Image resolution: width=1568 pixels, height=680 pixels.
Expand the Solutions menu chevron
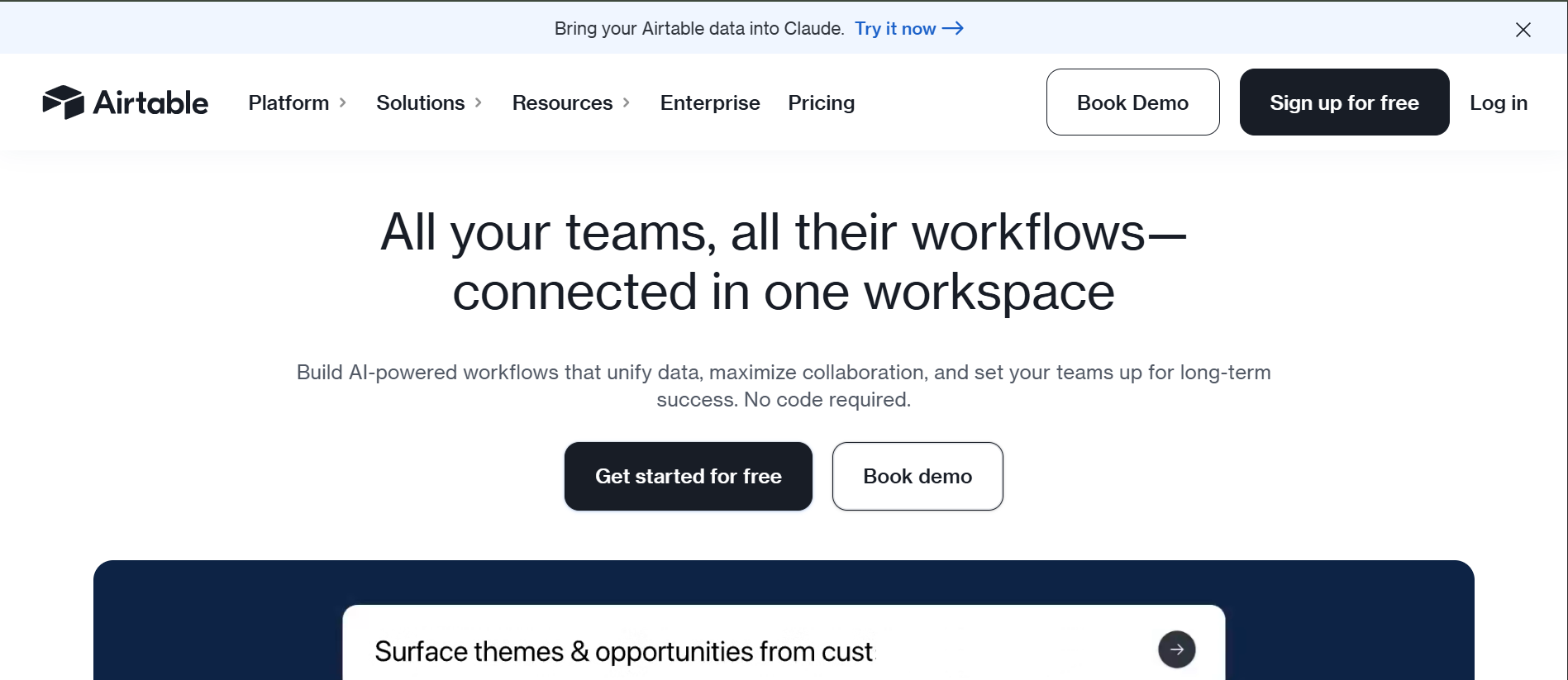(478, 102)
